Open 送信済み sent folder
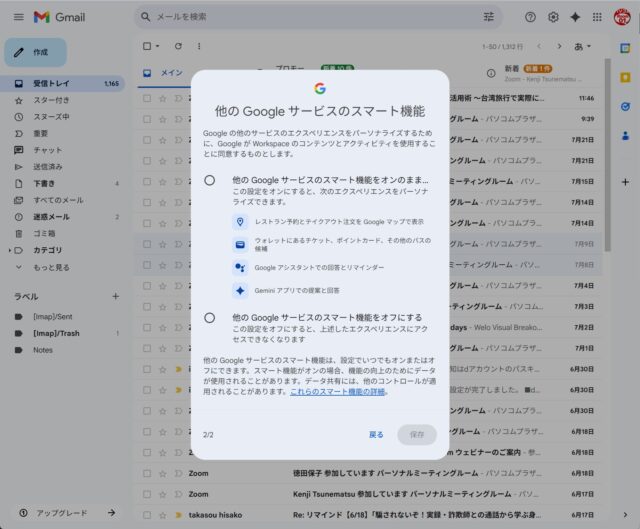 [x=62, y=167]
